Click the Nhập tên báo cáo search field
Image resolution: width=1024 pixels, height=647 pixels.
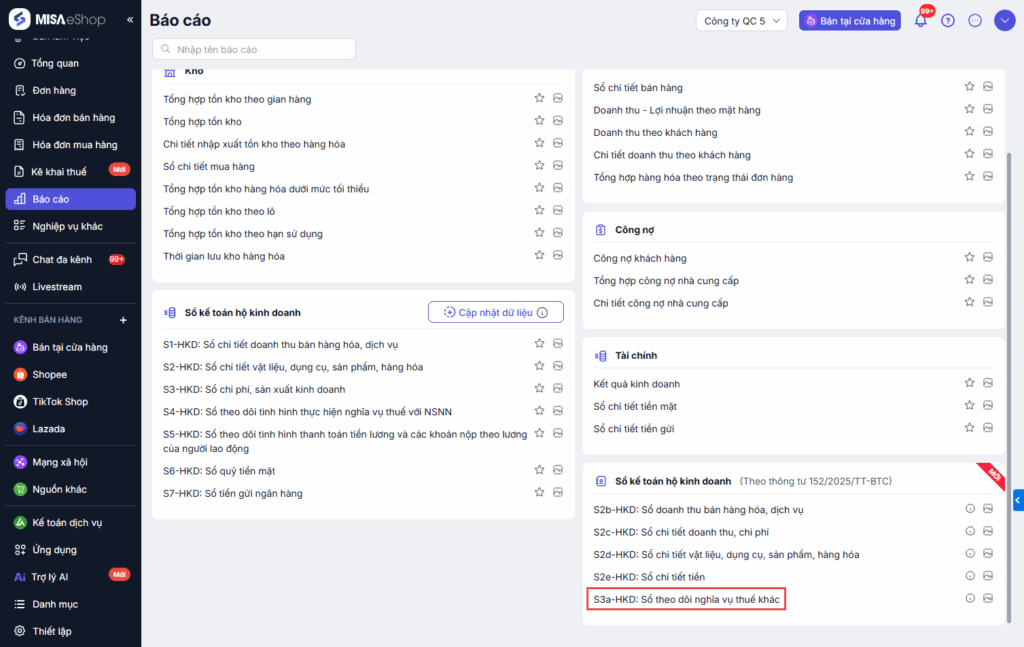pyautogui.click(x=254, y=49)
